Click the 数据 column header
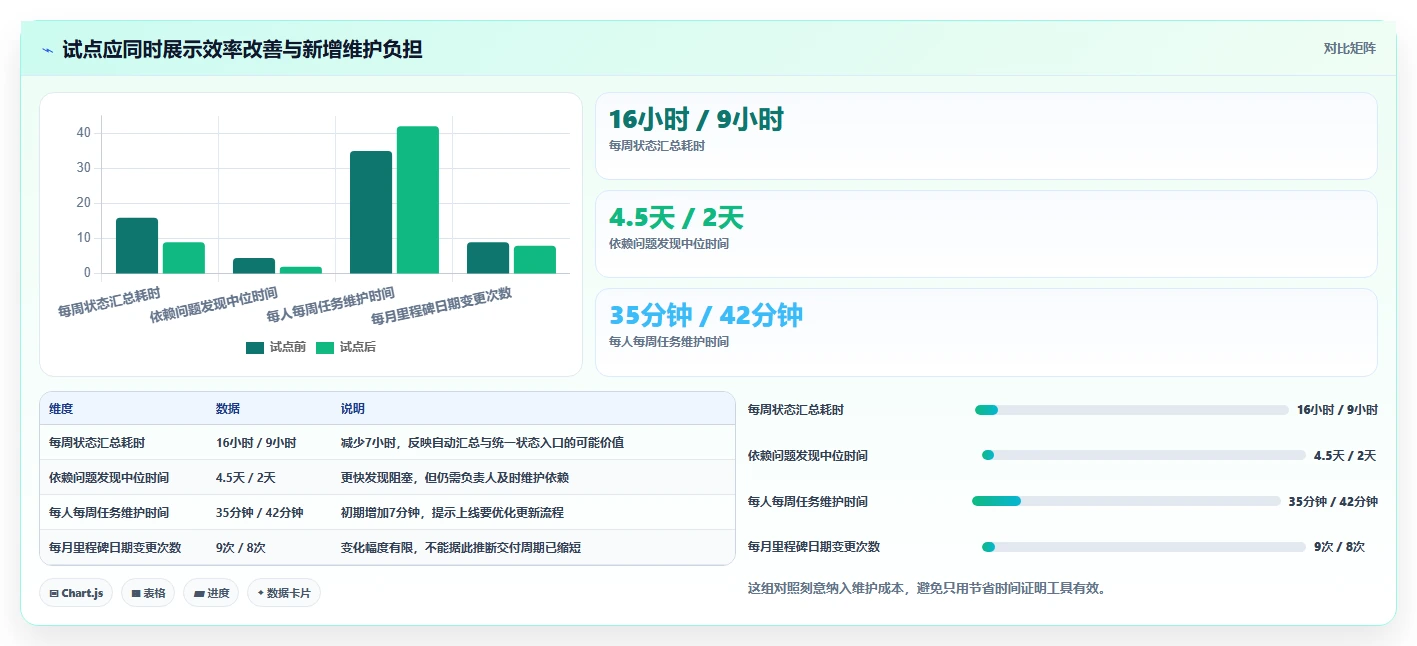This screenshot has width=1417, height=646. [x=228, y=409]
